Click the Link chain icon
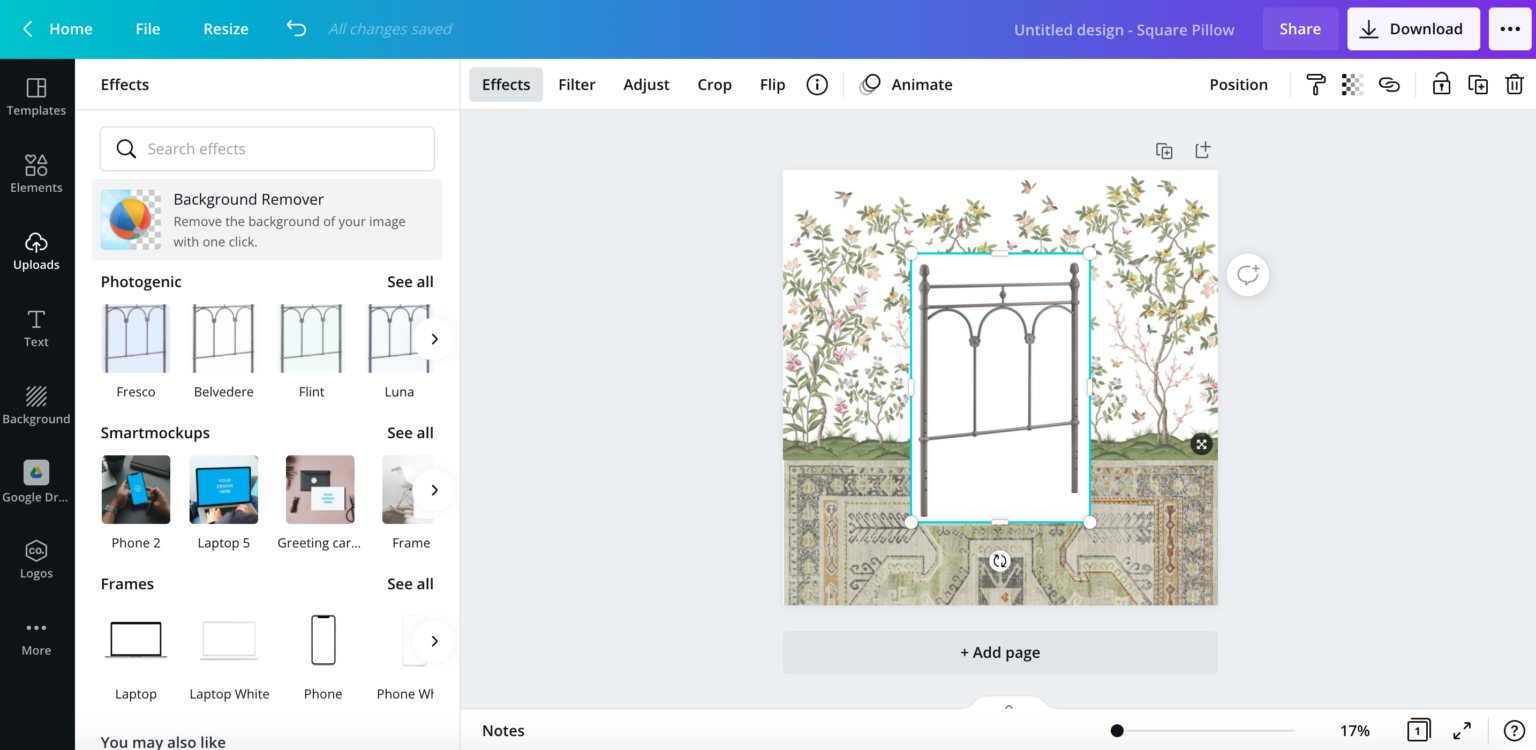Screen dimensions: 1536x750 pos(1389,85)
